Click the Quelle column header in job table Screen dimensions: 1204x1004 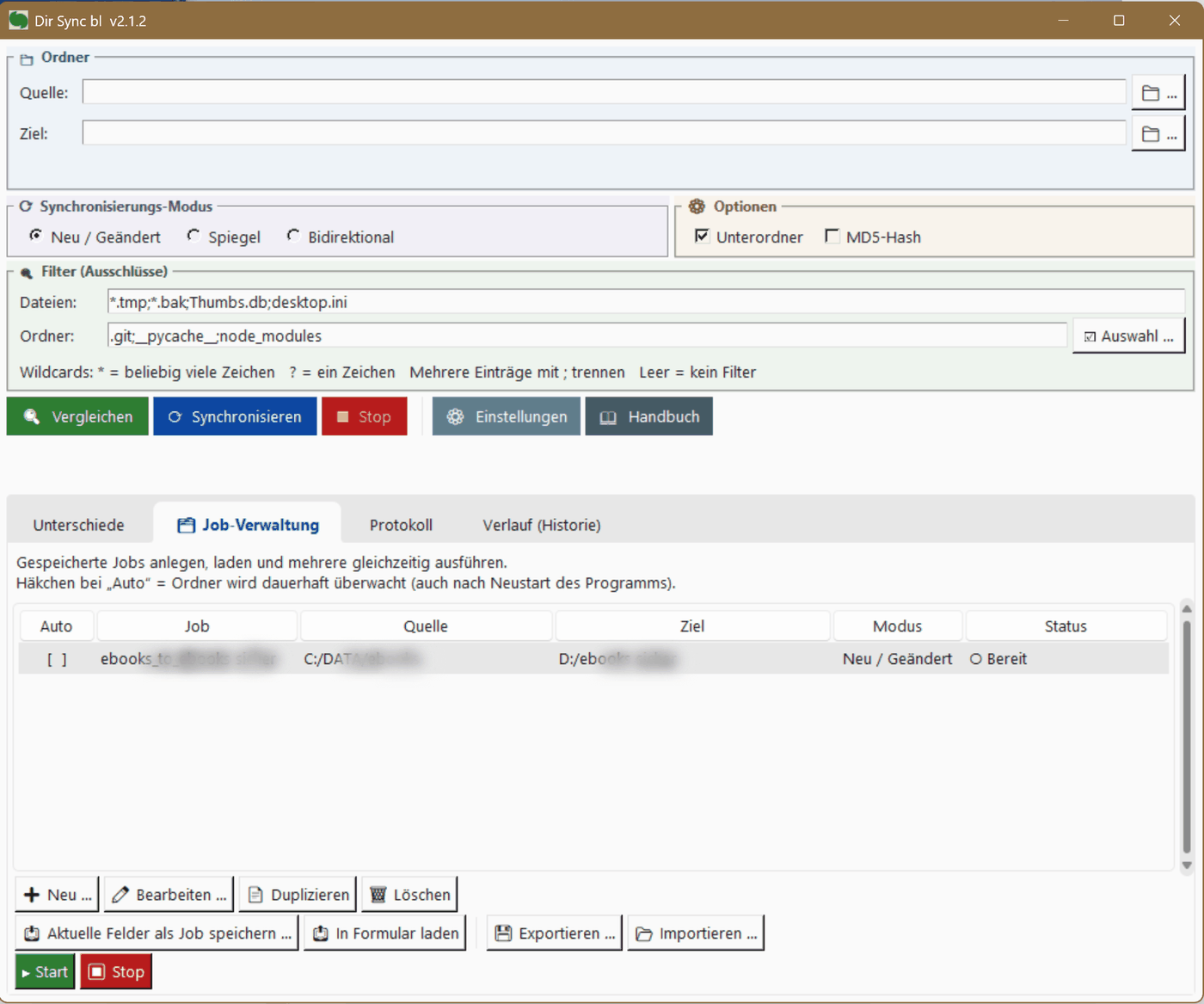(426, 626)
